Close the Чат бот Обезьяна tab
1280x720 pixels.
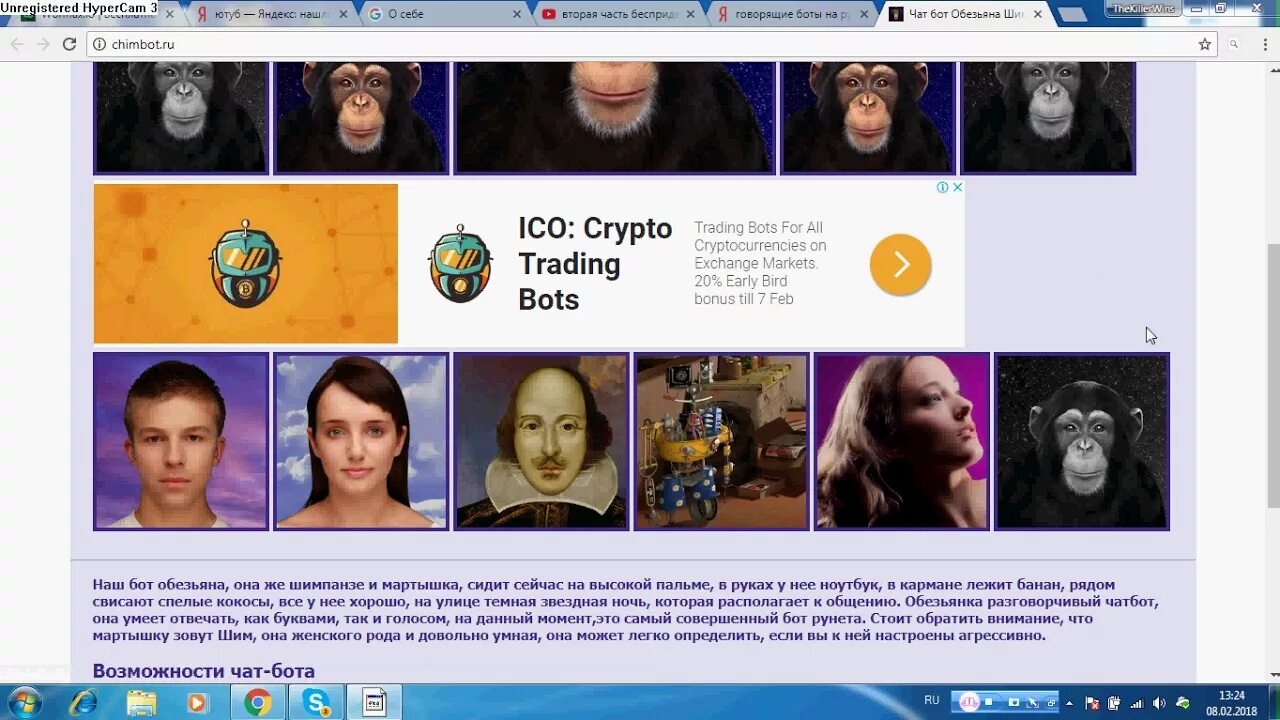pos(1038,14)
